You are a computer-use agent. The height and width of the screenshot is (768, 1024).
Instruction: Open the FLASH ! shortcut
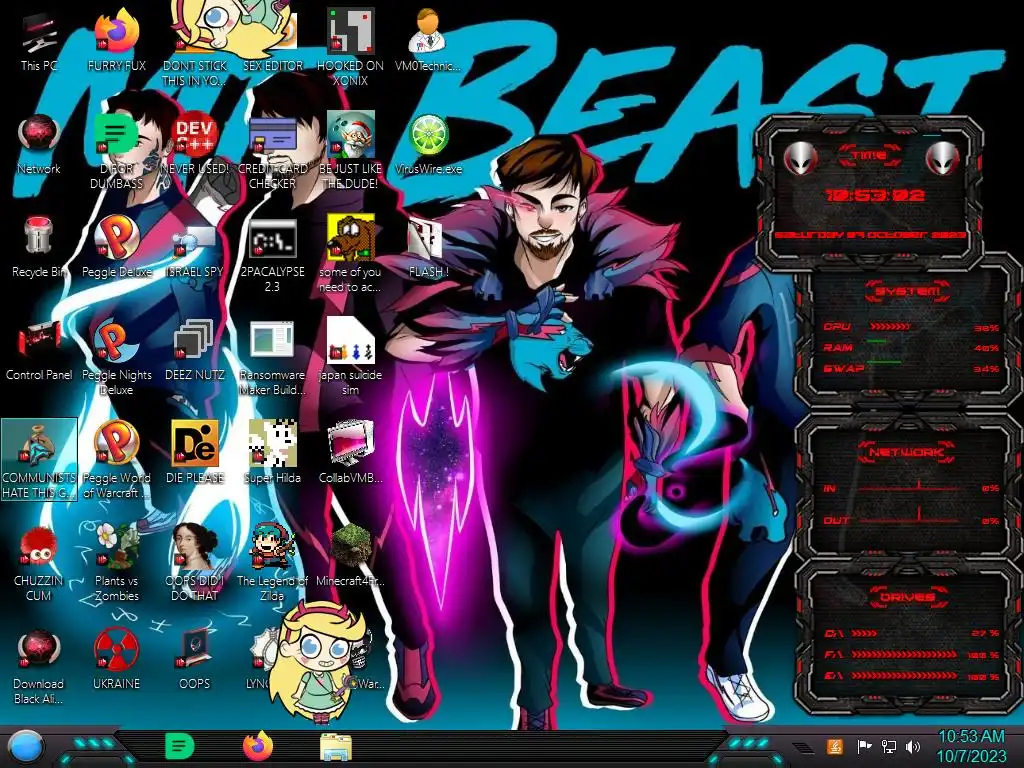pyautogui.click(x=428, y=248)
